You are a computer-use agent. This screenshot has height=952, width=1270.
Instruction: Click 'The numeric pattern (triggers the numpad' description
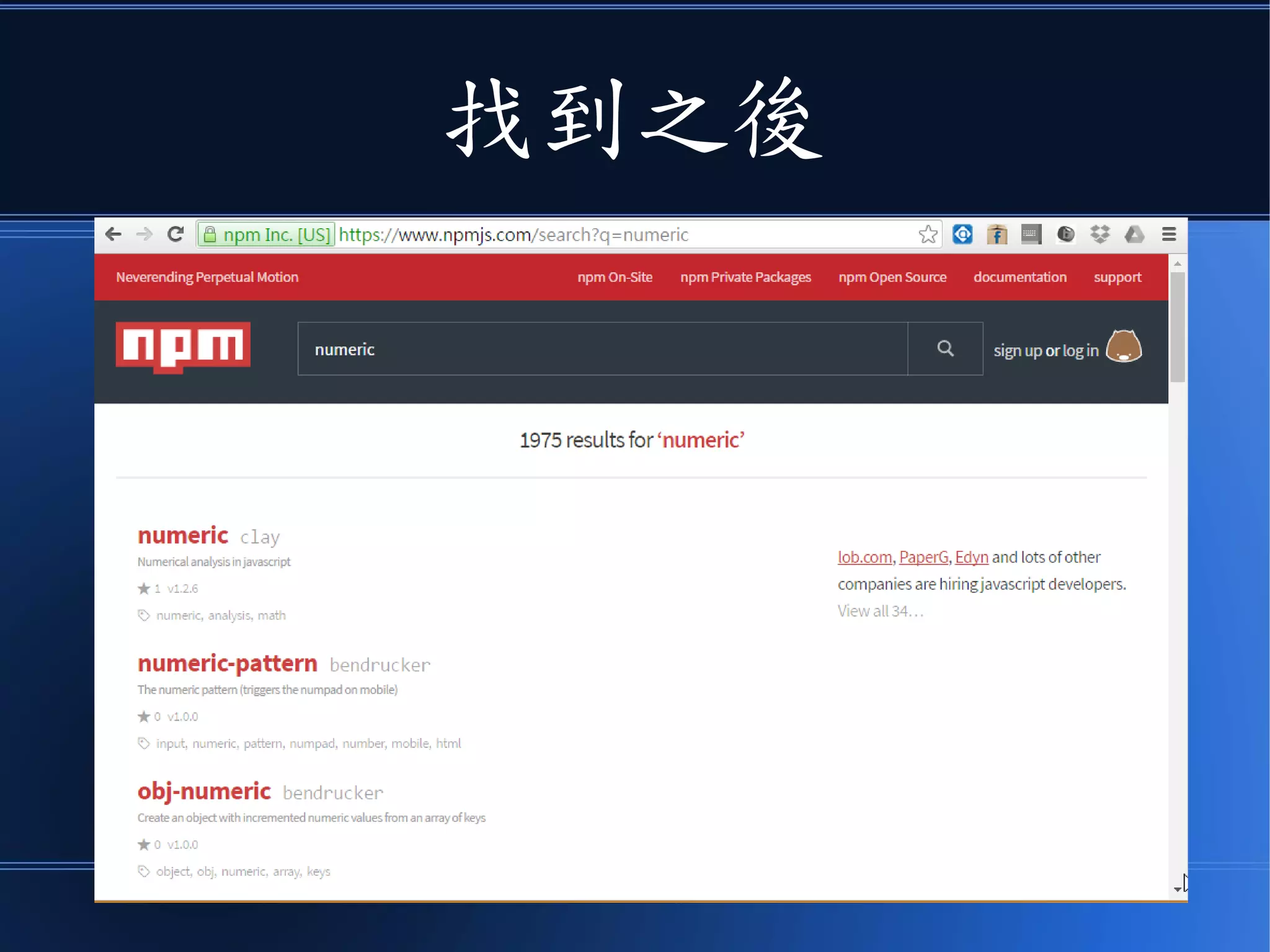click(267, 690)
